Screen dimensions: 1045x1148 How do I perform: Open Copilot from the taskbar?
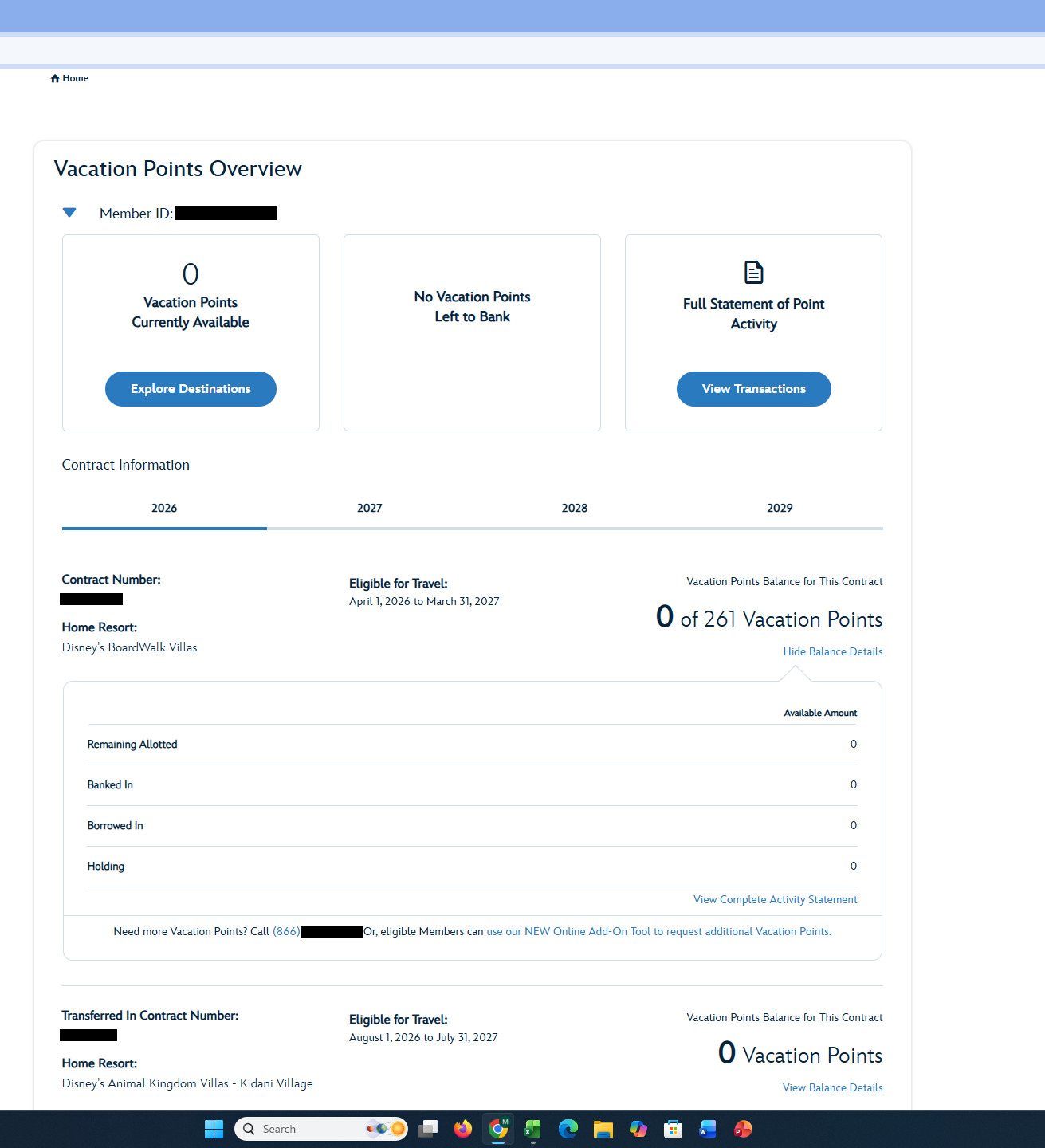click(638, 1129)
